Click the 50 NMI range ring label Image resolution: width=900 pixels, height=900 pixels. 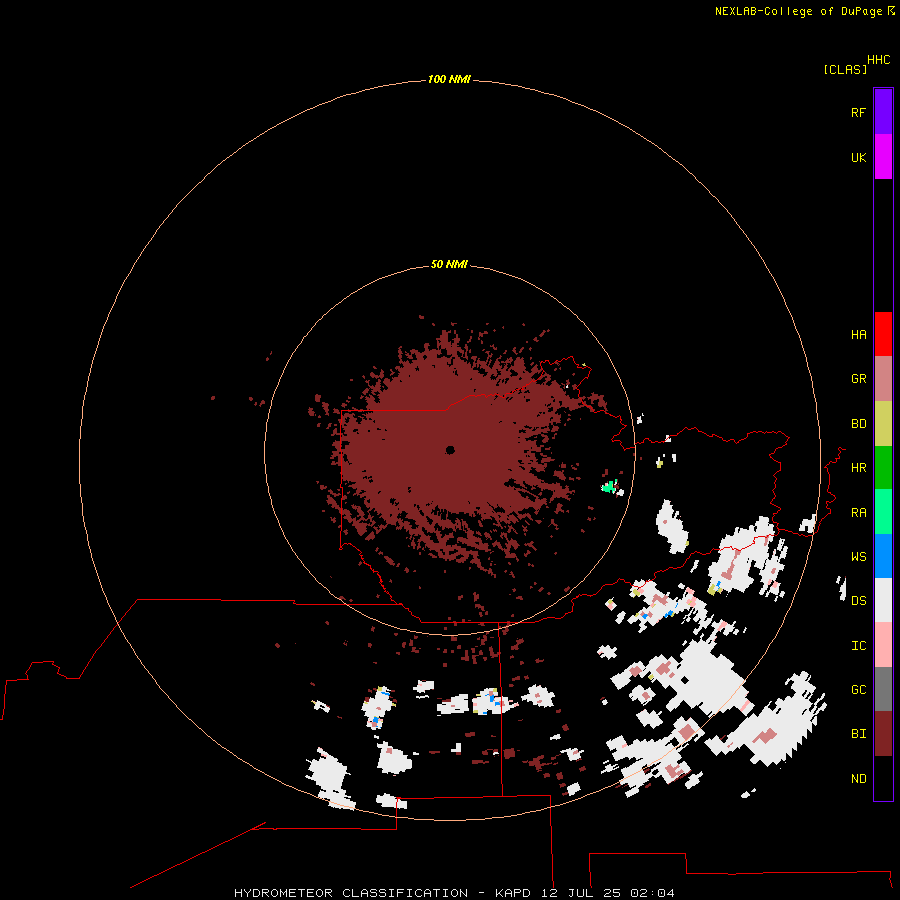pos(449,264)
